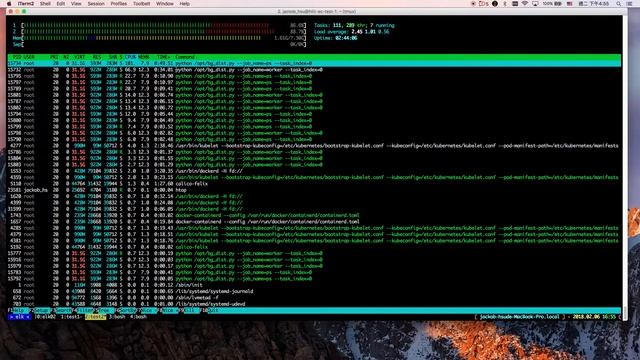The width and height of the screenshot is (640, 360).
Task: Click htop F9 Kill button
Action: point(189,311)
